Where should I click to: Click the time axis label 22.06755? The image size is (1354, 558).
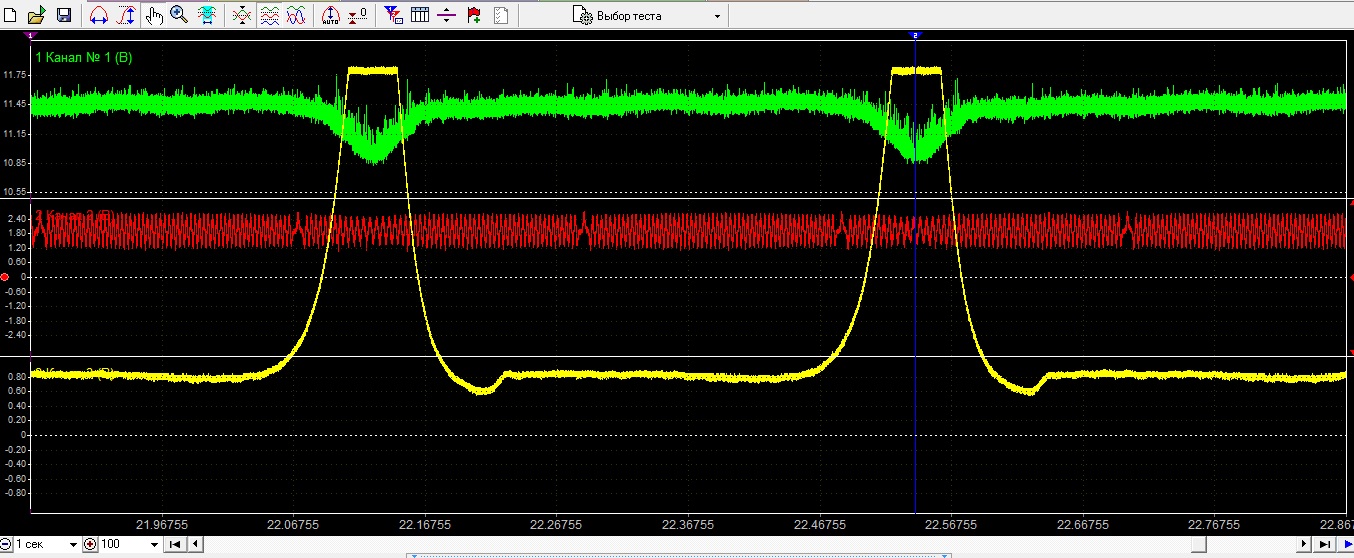pyautogui.click(x=294, y=524)
